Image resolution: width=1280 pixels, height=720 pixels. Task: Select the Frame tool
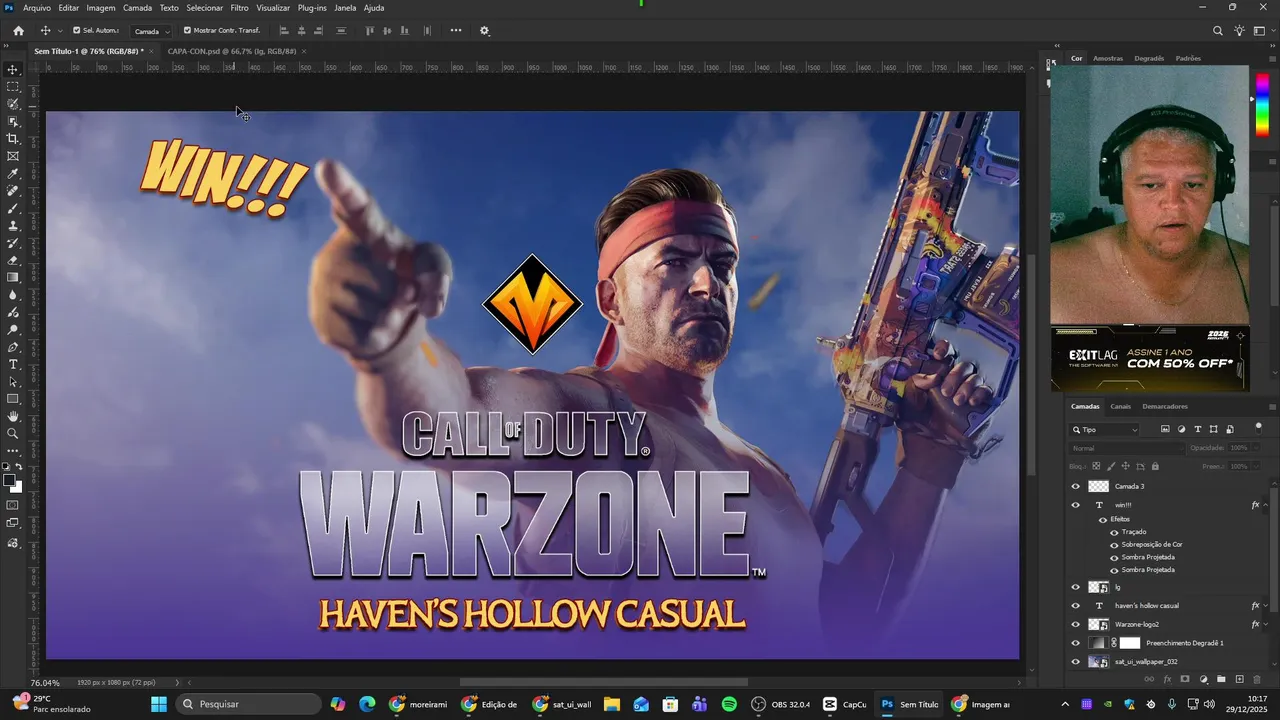click(x=13, y=156)
